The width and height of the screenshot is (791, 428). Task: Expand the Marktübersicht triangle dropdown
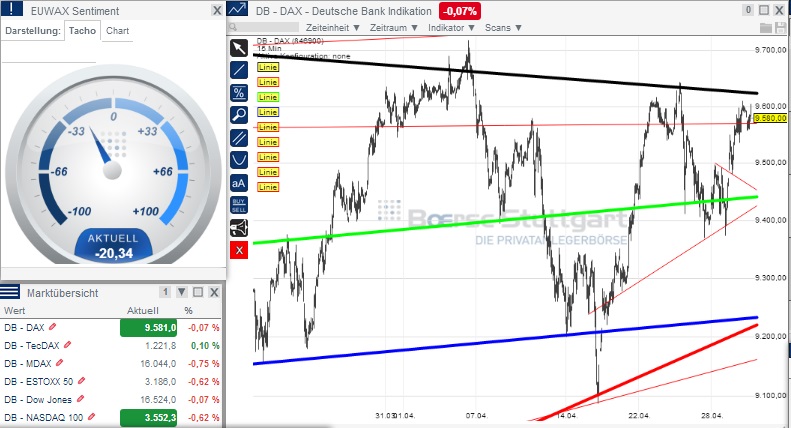point(182,292)
